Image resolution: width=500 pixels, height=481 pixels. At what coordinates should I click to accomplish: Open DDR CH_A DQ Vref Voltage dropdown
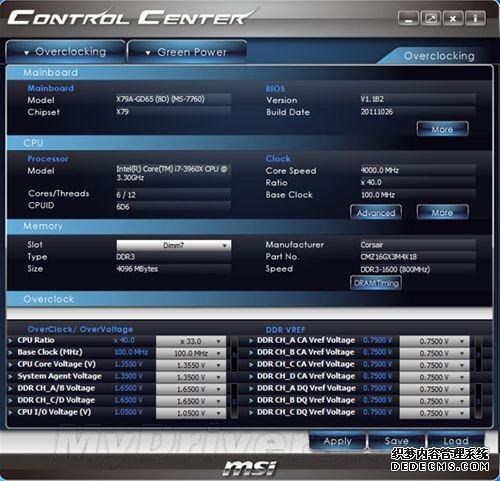[434, 389]
